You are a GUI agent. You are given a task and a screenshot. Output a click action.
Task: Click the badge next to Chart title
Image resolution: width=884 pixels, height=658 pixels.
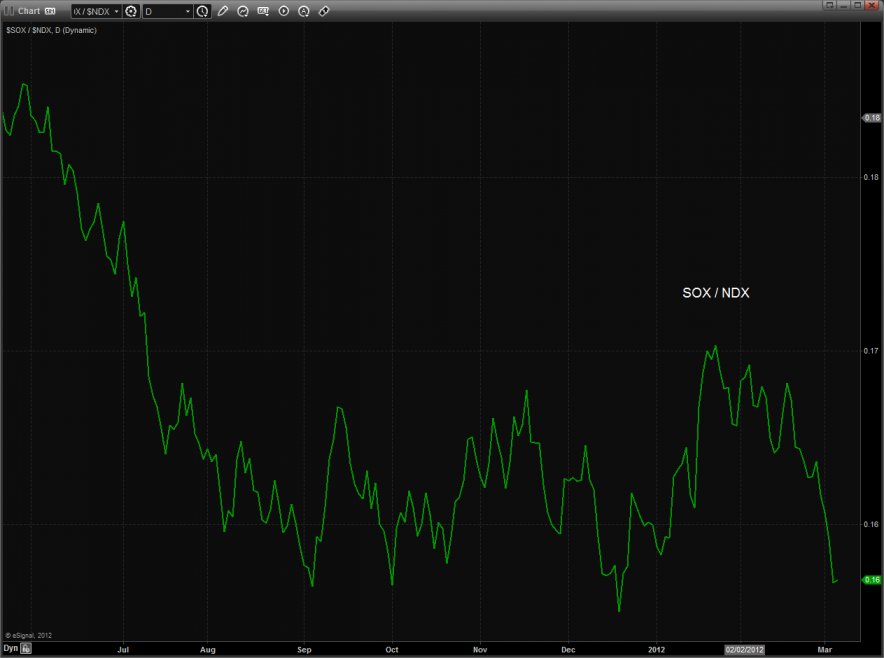49,11
